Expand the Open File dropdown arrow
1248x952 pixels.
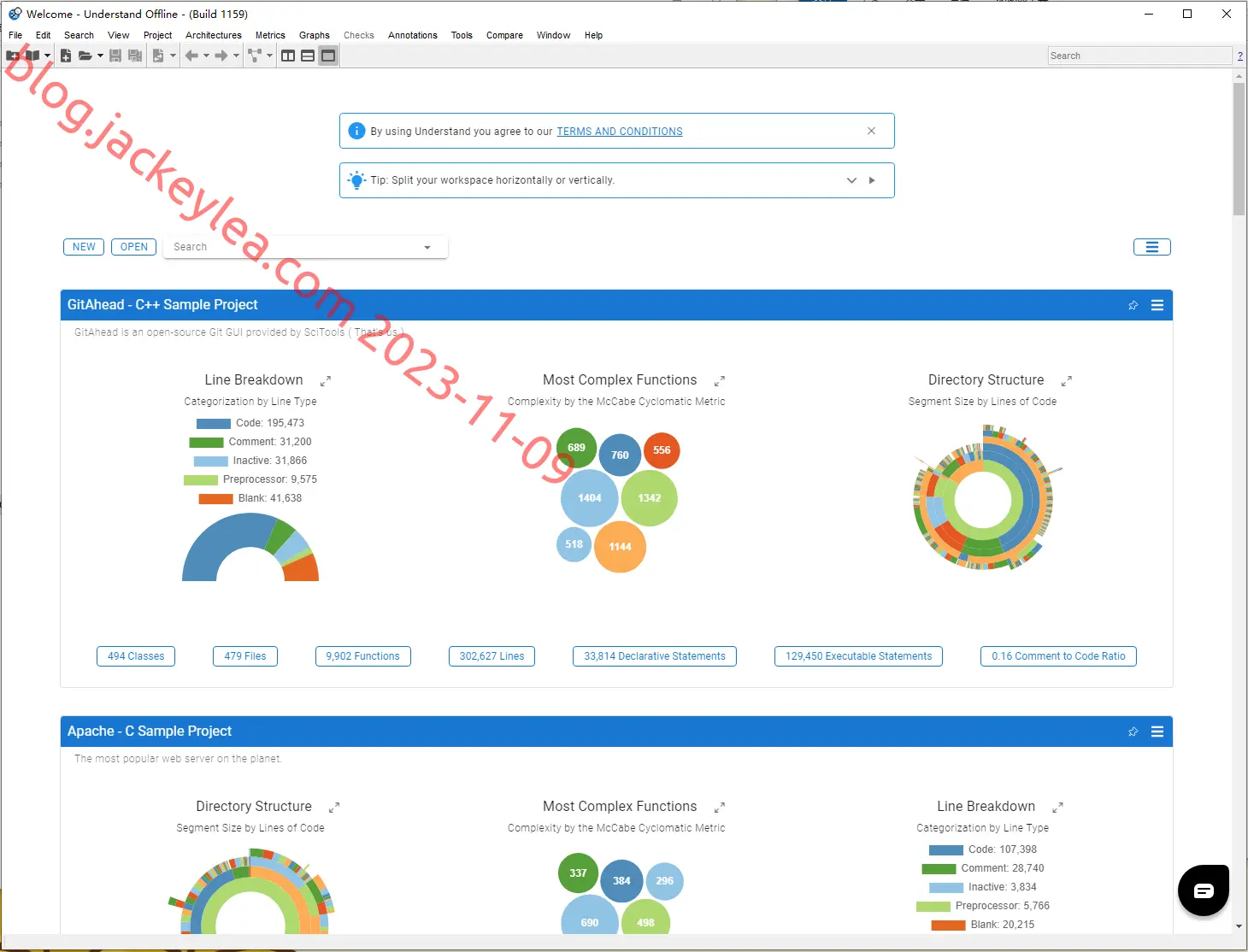(x=100, y=56)
